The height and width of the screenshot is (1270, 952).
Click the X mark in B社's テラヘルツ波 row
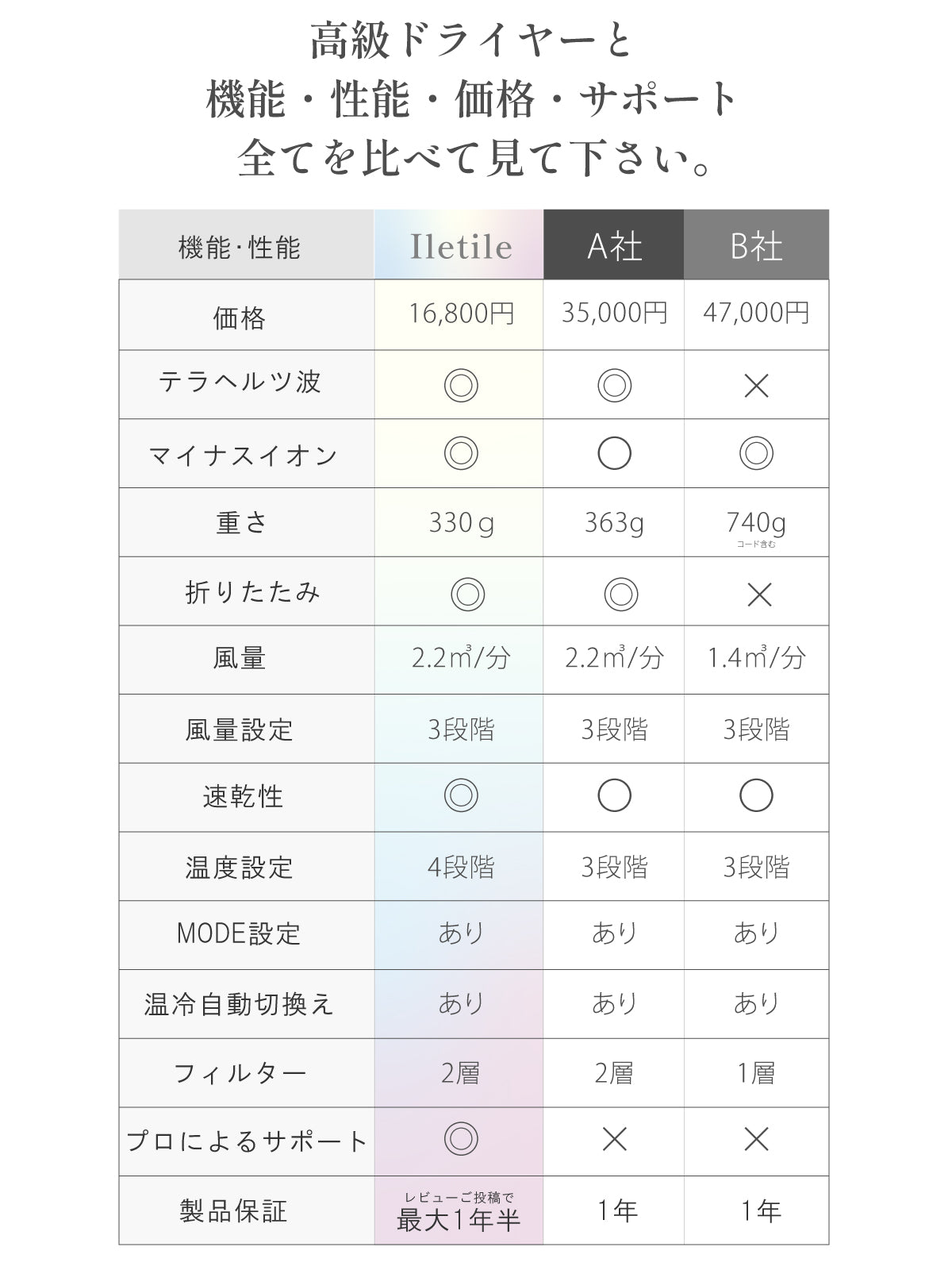[756, 386]
